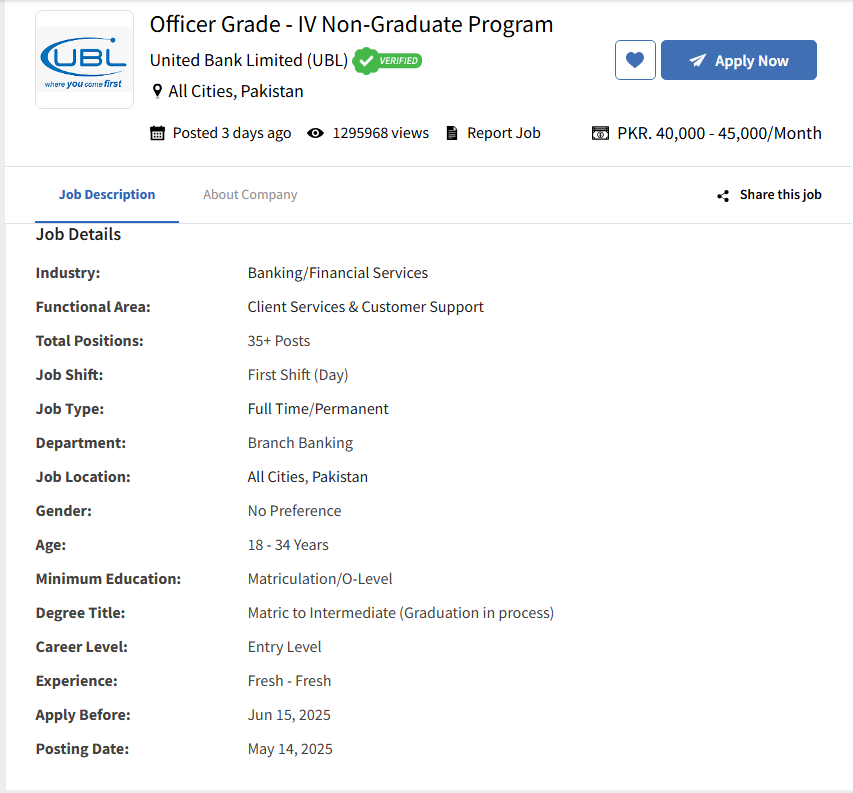Click the '1295968 views' count
The image size is (853, 793).
[x=381, y=133]
